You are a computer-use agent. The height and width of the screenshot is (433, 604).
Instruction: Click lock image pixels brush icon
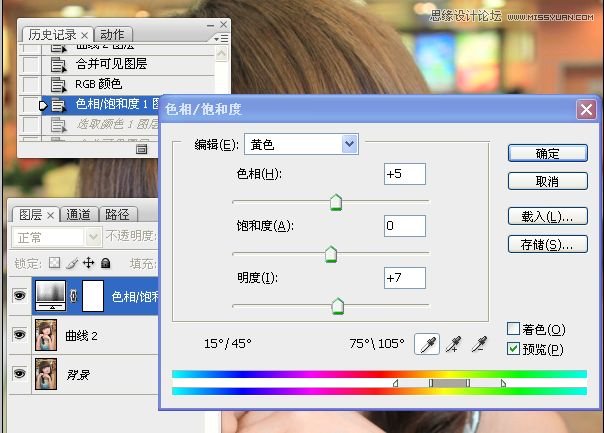72,263
